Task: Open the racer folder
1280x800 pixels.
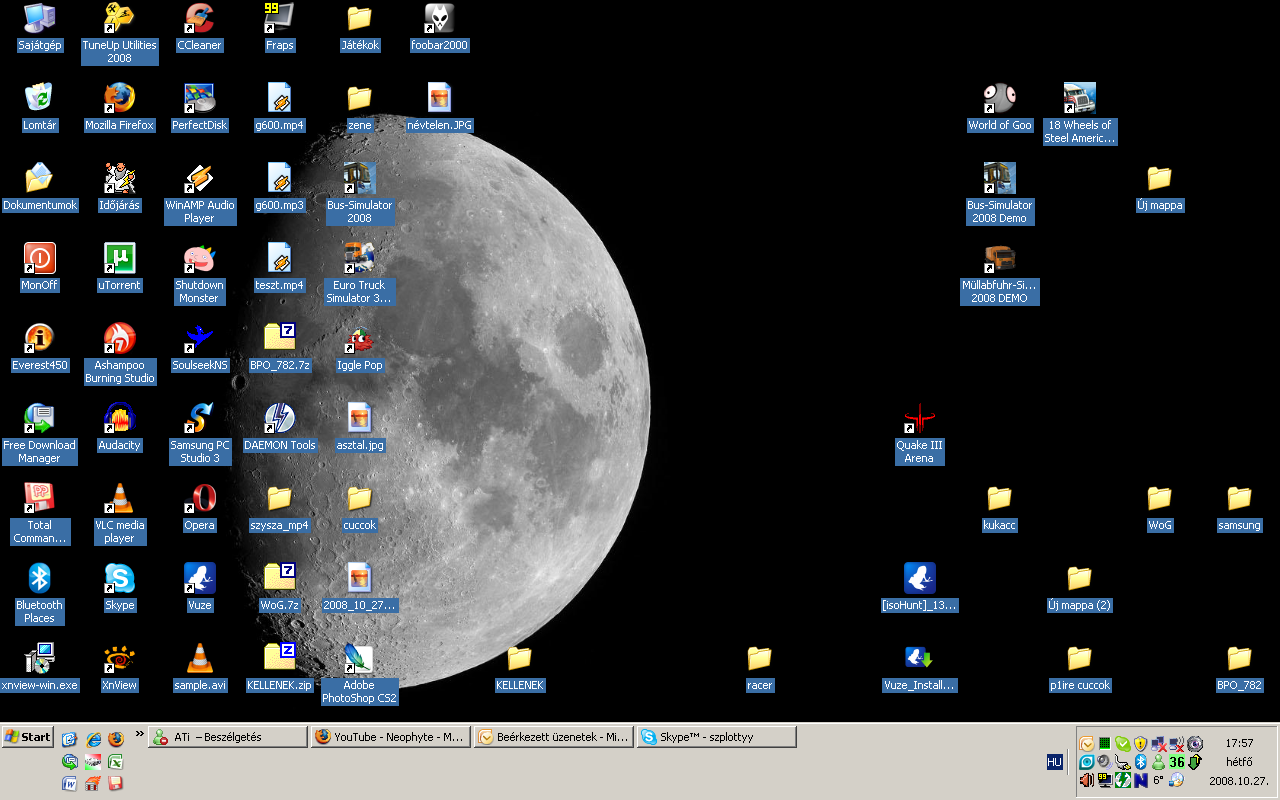Action: (x=759, y=668)
